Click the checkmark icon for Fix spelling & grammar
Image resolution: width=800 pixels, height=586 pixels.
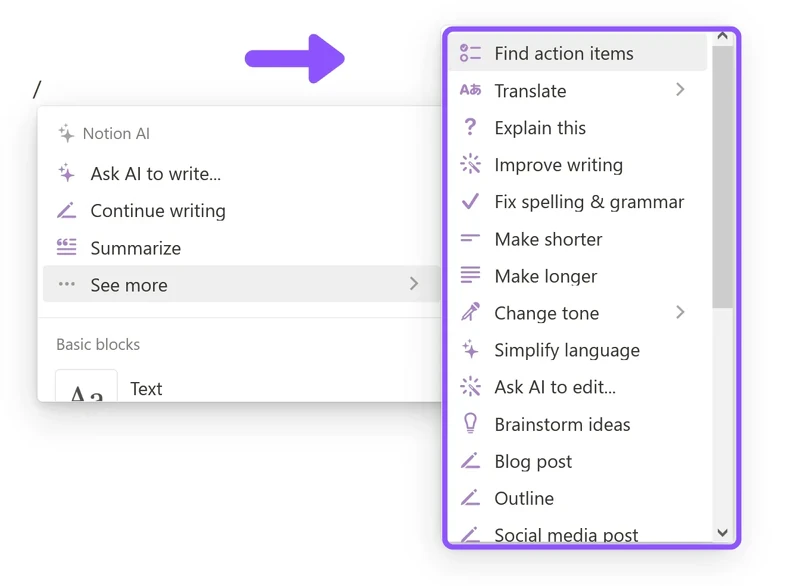[469, 202]
